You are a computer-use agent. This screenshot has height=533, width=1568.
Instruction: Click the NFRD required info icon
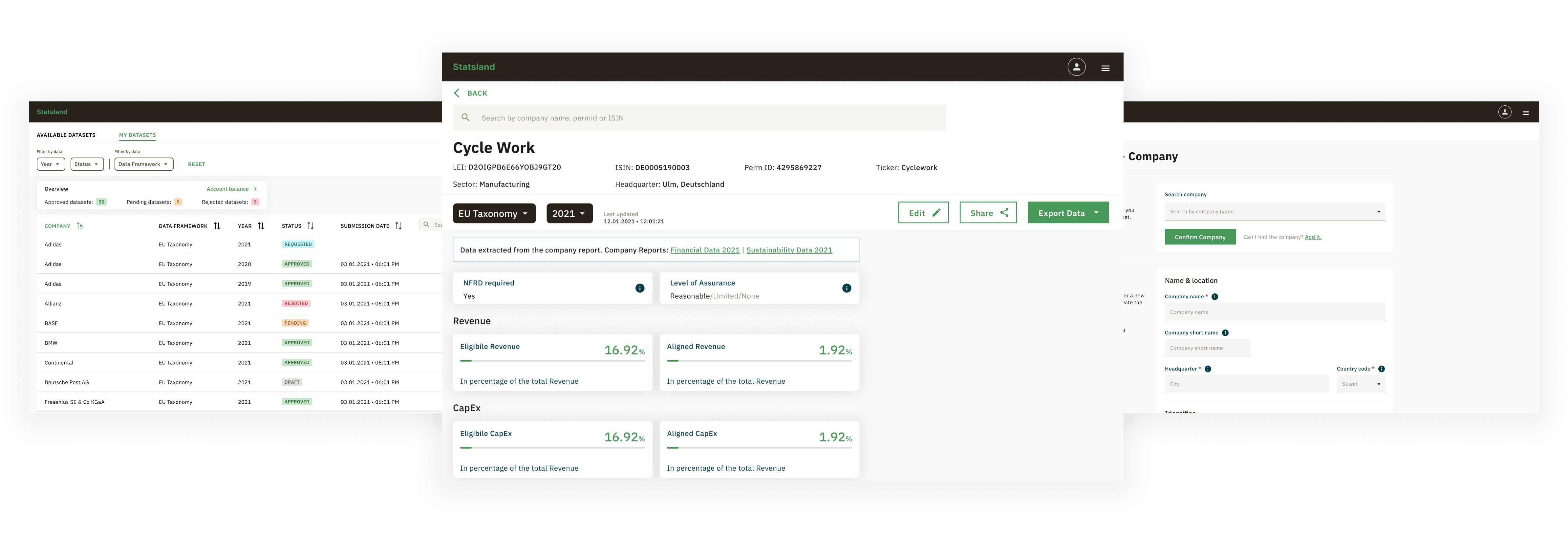click(640, 288)
